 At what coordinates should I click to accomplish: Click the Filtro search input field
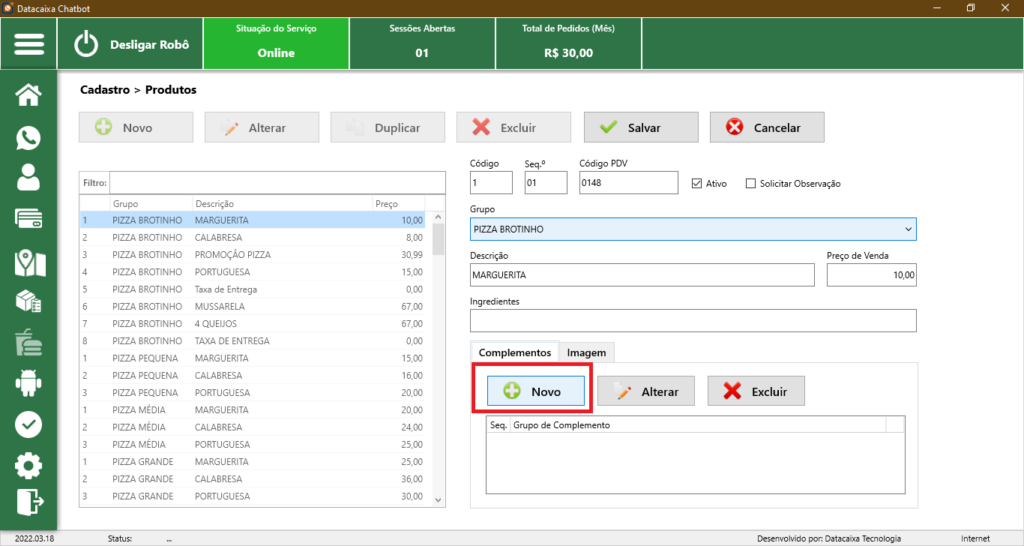(277, 183)
